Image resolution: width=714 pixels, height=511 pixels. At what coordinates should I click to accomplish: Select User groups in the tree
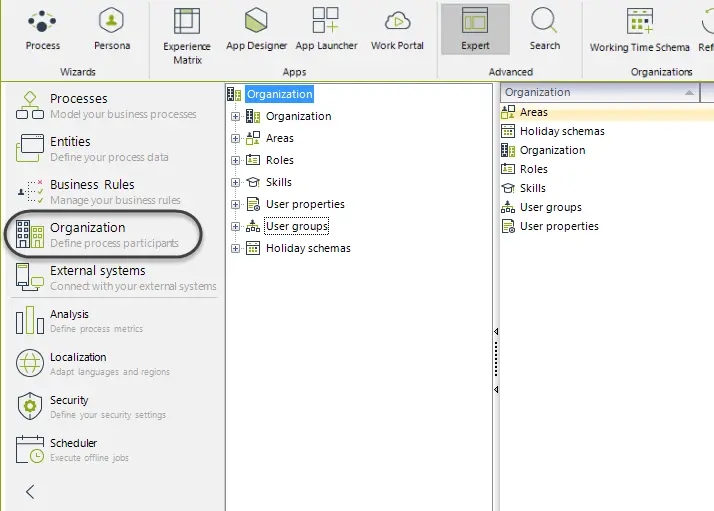[296, 226]
